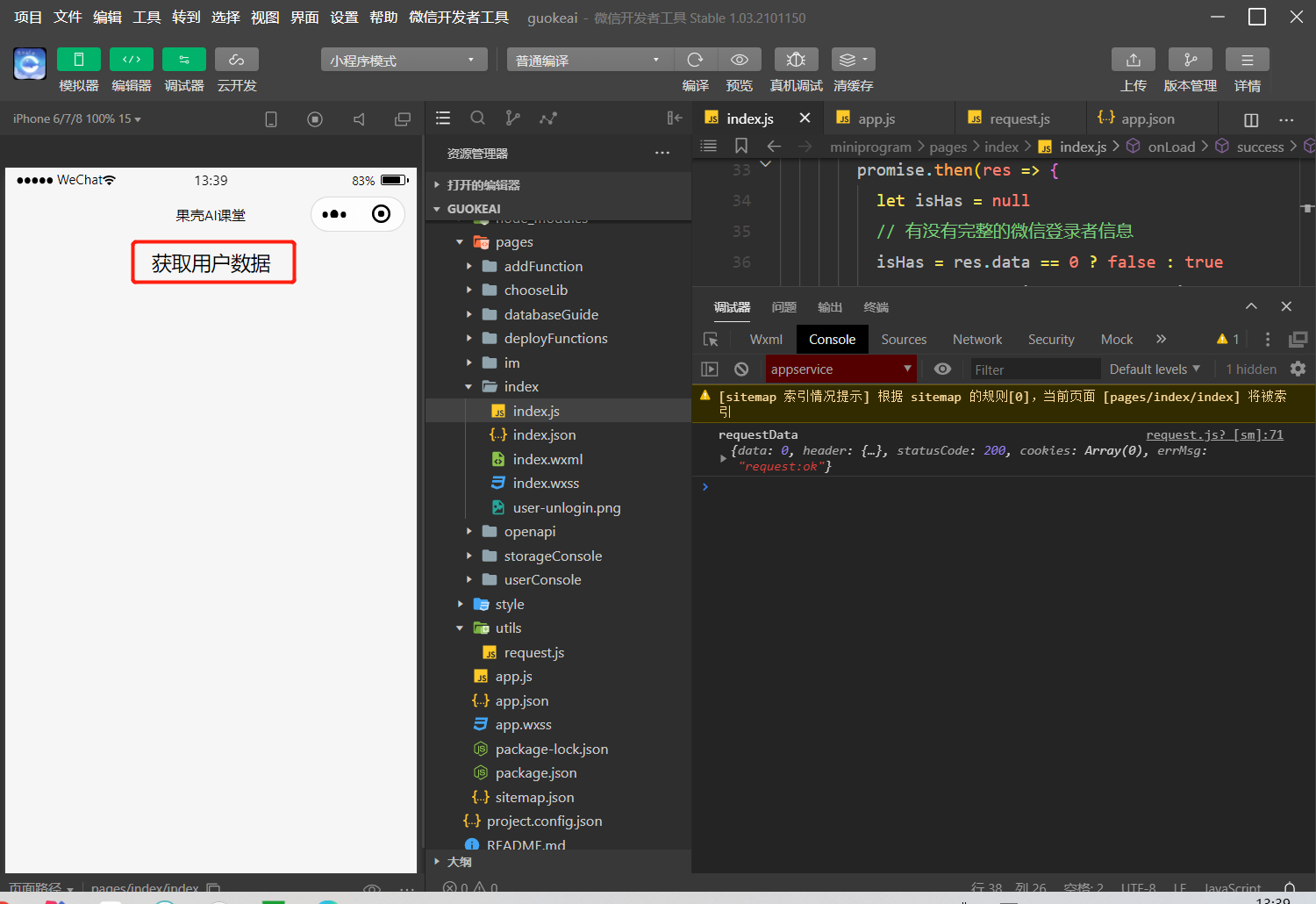Detach the simulator window
The image size is (1316, 904).
coord(403,119)
